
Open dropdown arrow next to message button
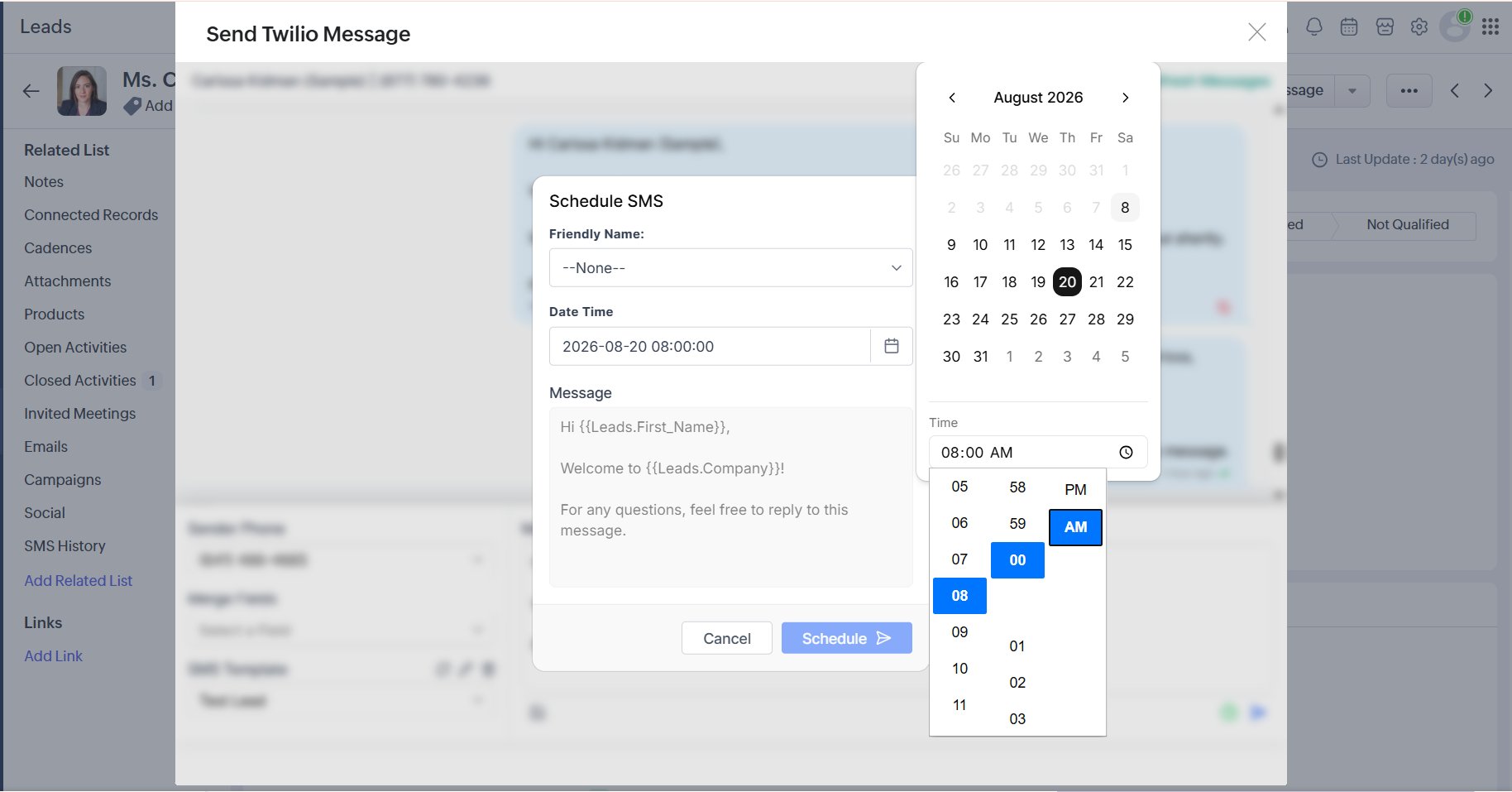[1352, 91]
